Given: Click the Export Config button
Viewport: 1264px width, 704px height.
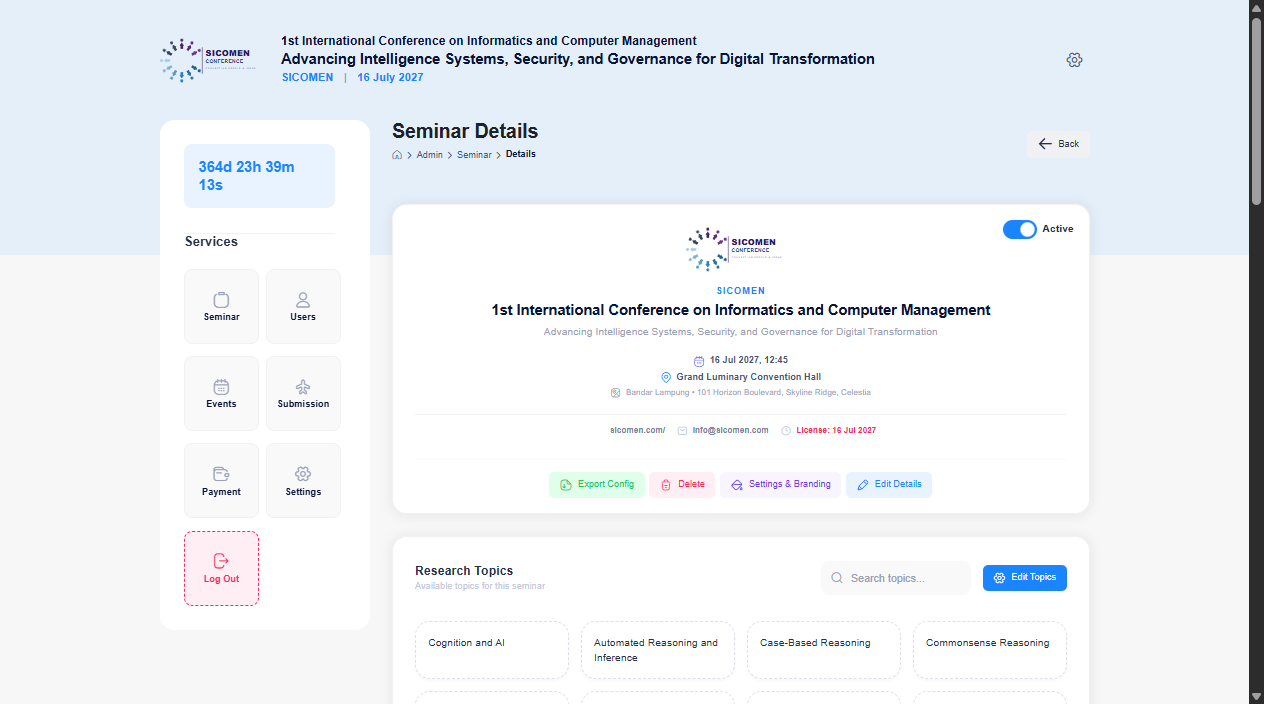Looking at the screenshot, I should click(x=597, y=485).
